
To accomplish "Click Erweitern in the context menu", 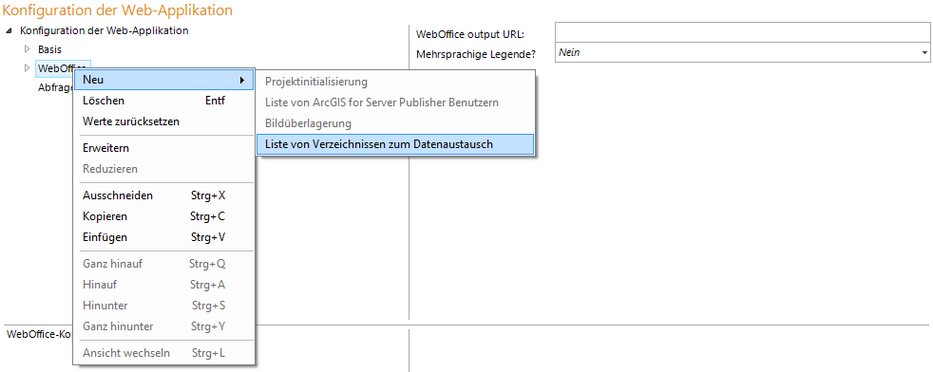I will [164, 148].
